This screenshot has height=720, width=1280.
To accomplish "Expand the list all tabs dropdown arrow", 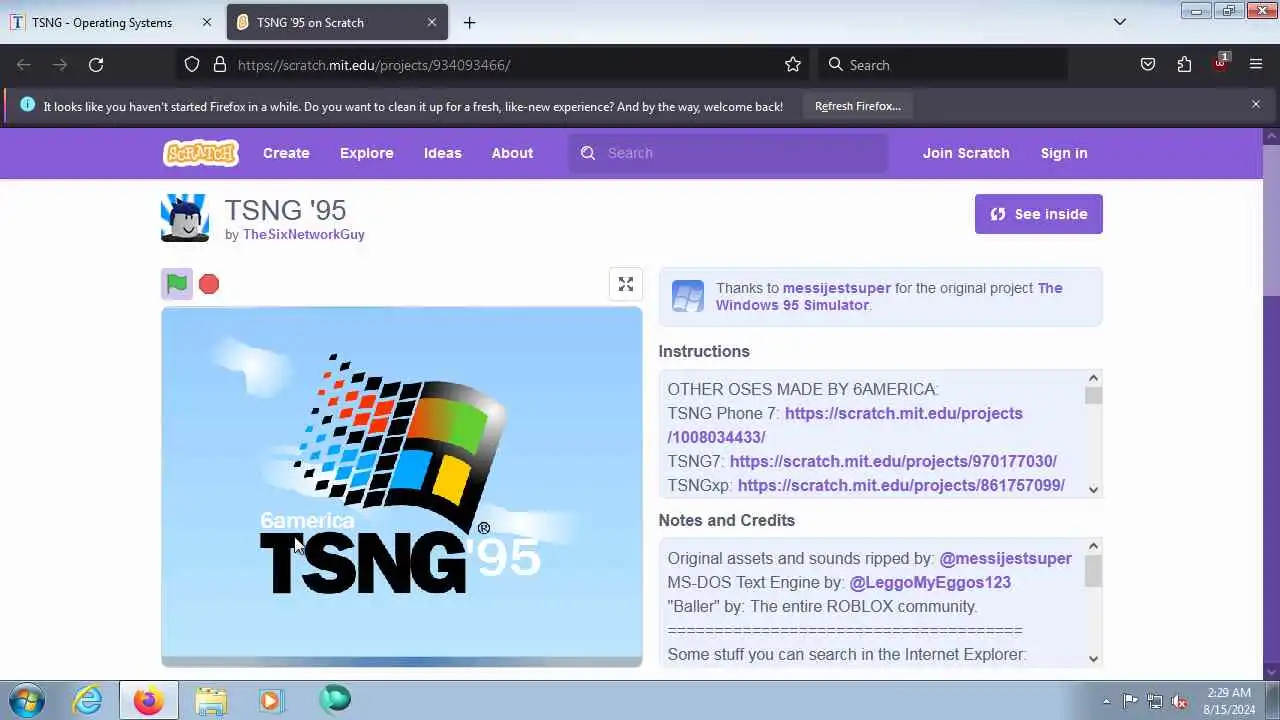I will (x=1120, y=22).
